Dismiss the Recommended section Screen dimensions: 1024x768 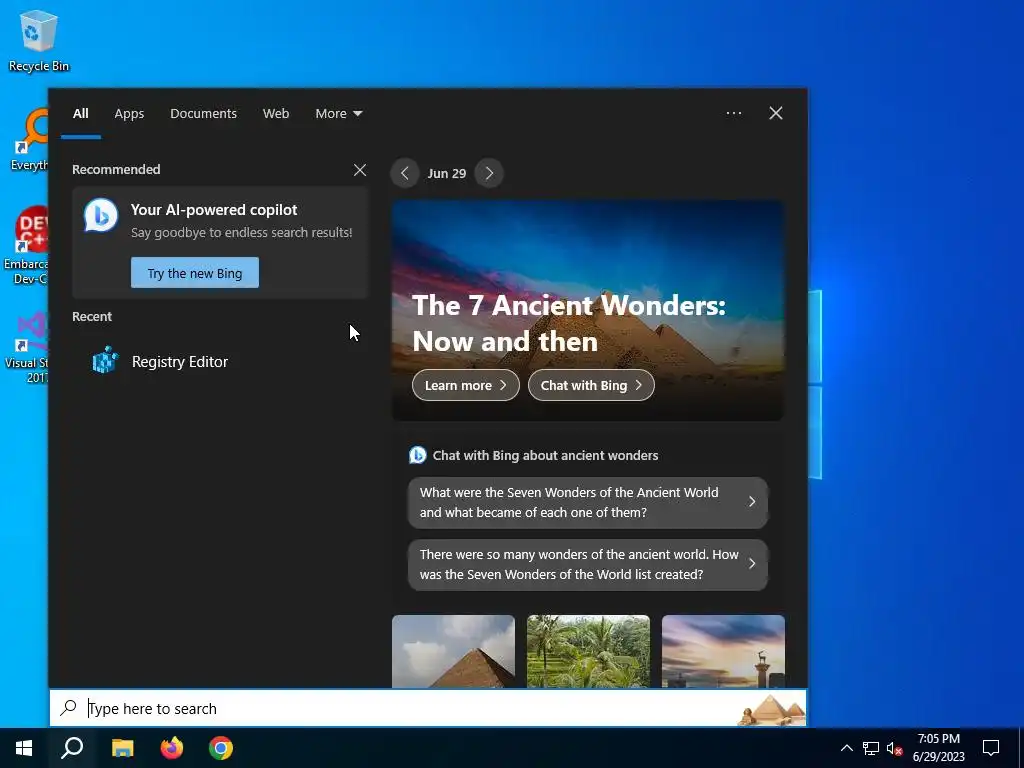tap(360, 170)
